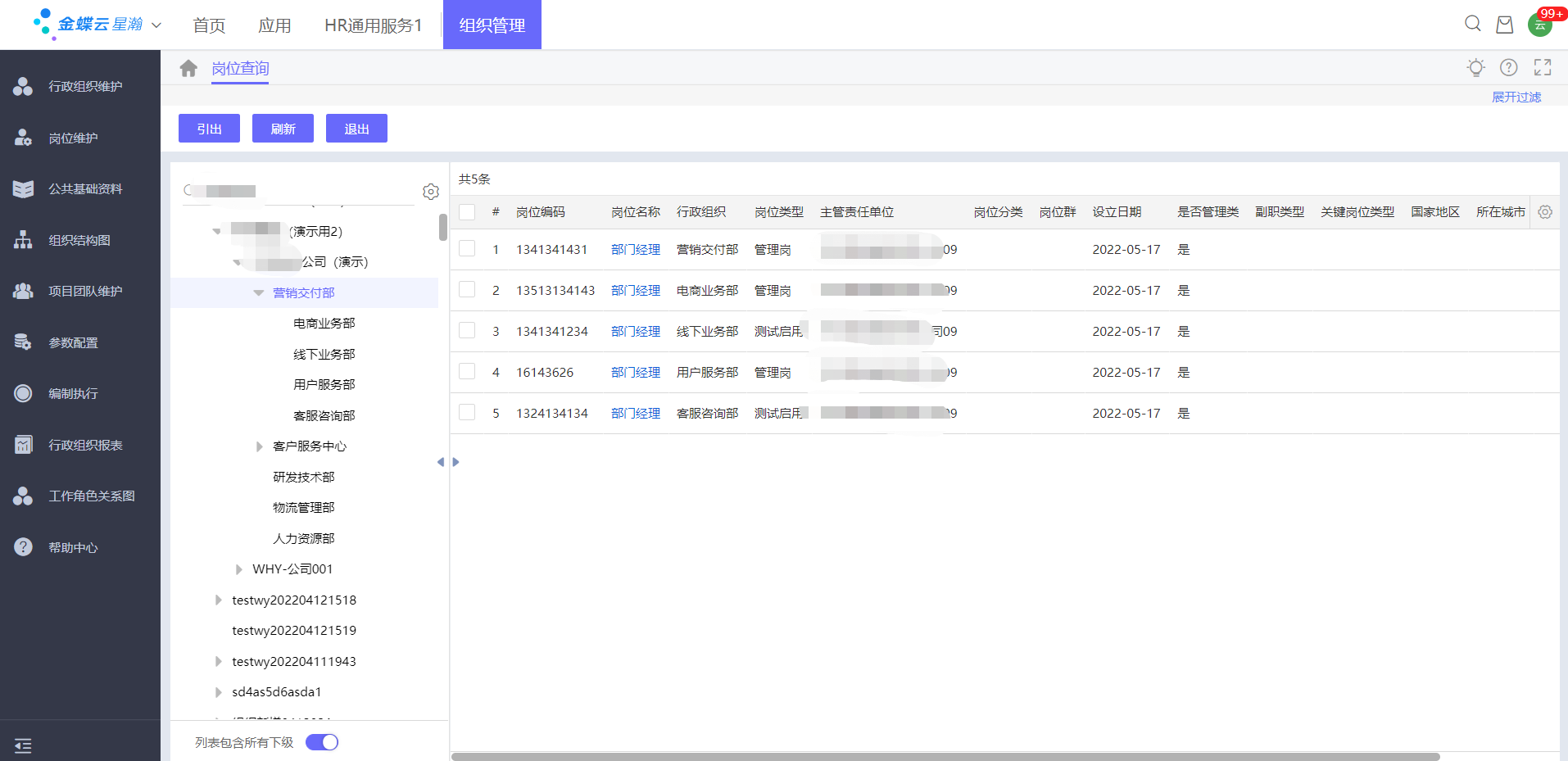Viewport: 1568px width, 761px height.
Task: Open the dropdown arrow beside 金蝶云星瀚
Action: point(156,25)
